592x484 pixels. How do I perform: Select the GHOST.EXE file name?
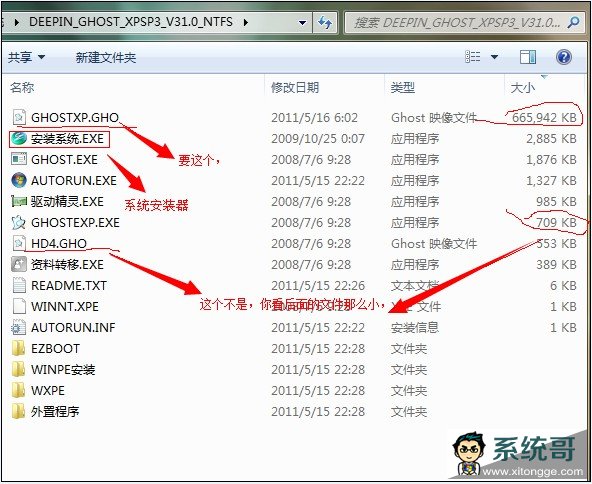point(64,159)
